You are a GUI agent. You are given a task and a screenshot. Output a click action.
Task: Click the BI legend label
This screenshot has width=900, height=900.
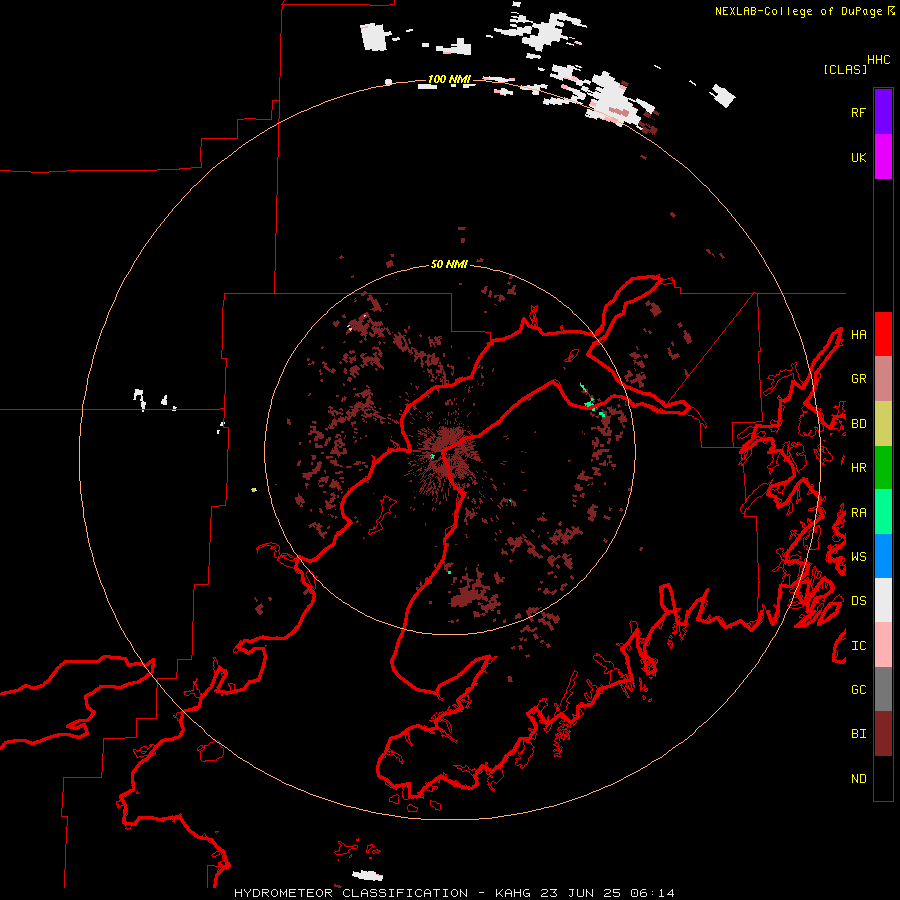point(858,734)
